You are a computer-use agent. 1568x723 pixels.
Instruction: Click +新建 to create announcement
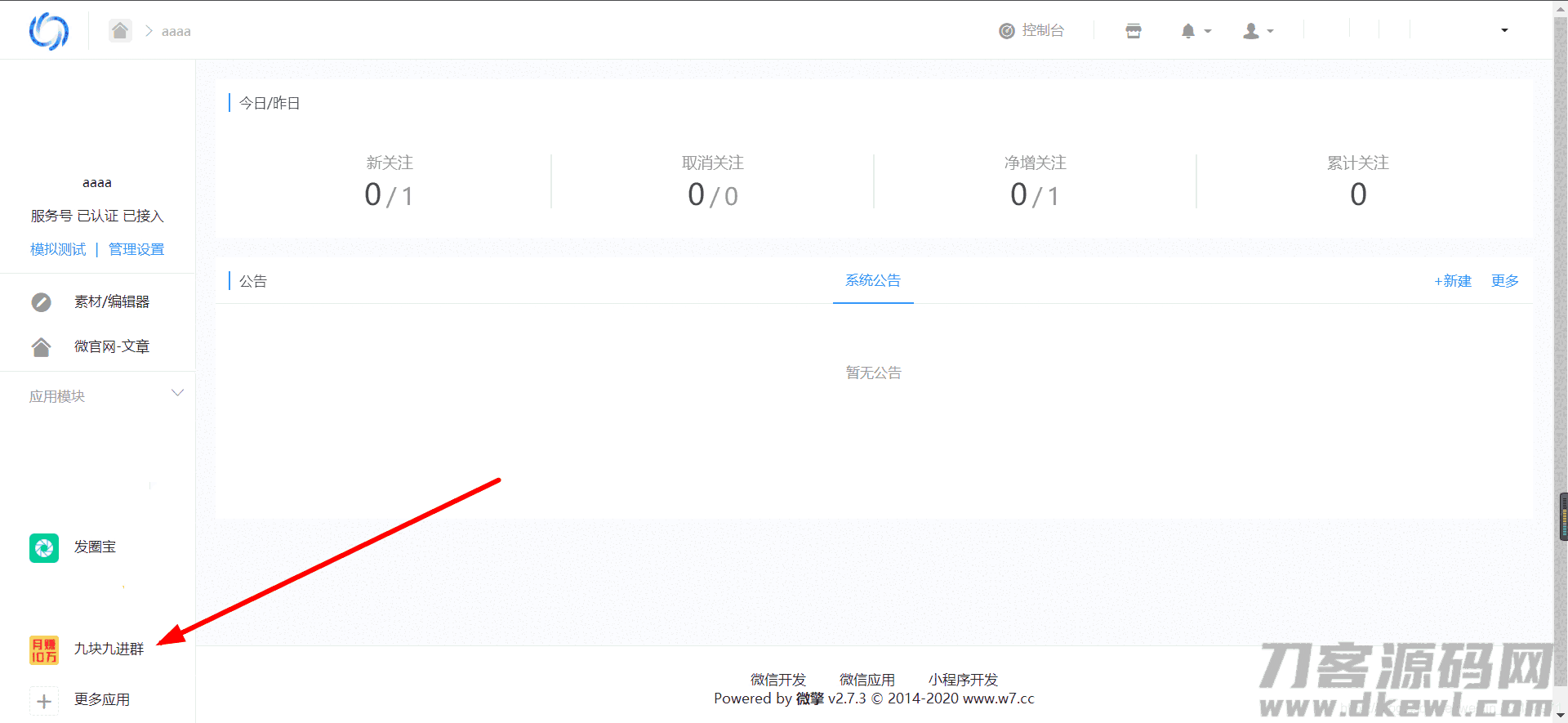click(1453, 281)
